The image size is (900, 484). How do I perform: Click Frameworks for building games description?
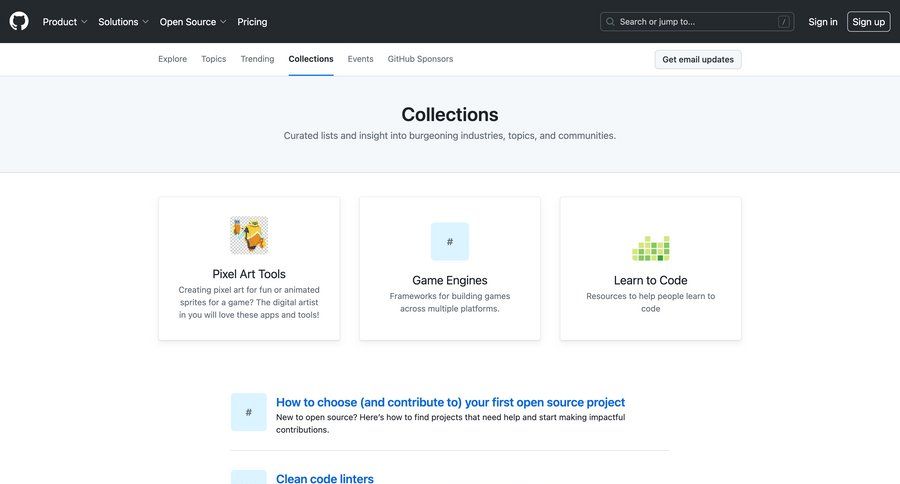450,303
